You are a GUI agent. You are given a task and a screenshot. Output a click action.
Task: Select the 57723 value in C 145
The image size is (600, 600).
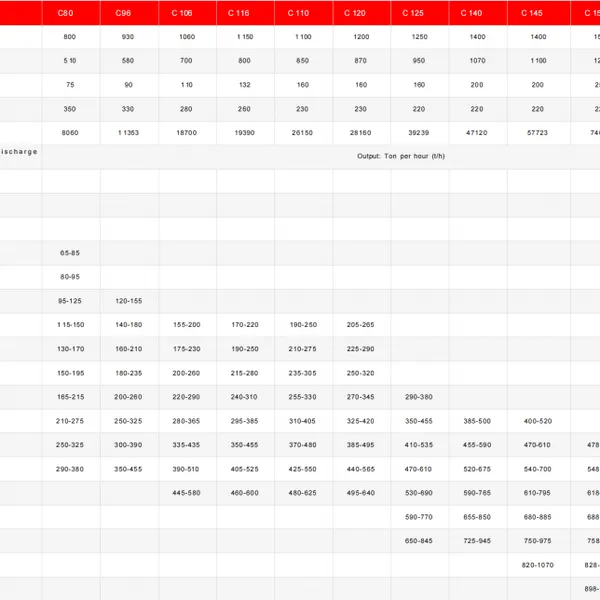click(x=538, y=133)
